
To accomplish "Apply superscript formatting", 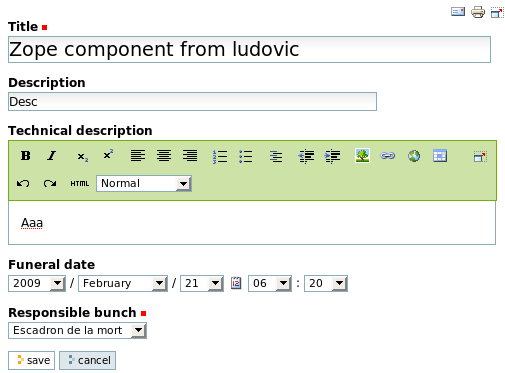I will coord(108,155).
